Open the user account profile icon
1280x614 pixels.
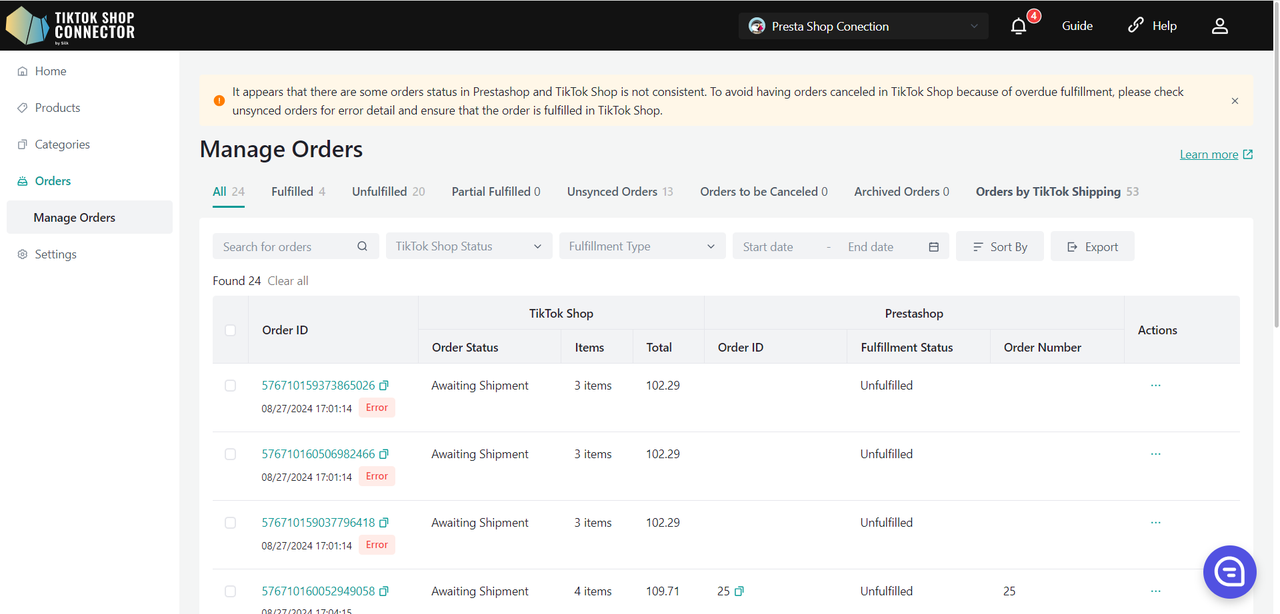(x=1220, y=26)
